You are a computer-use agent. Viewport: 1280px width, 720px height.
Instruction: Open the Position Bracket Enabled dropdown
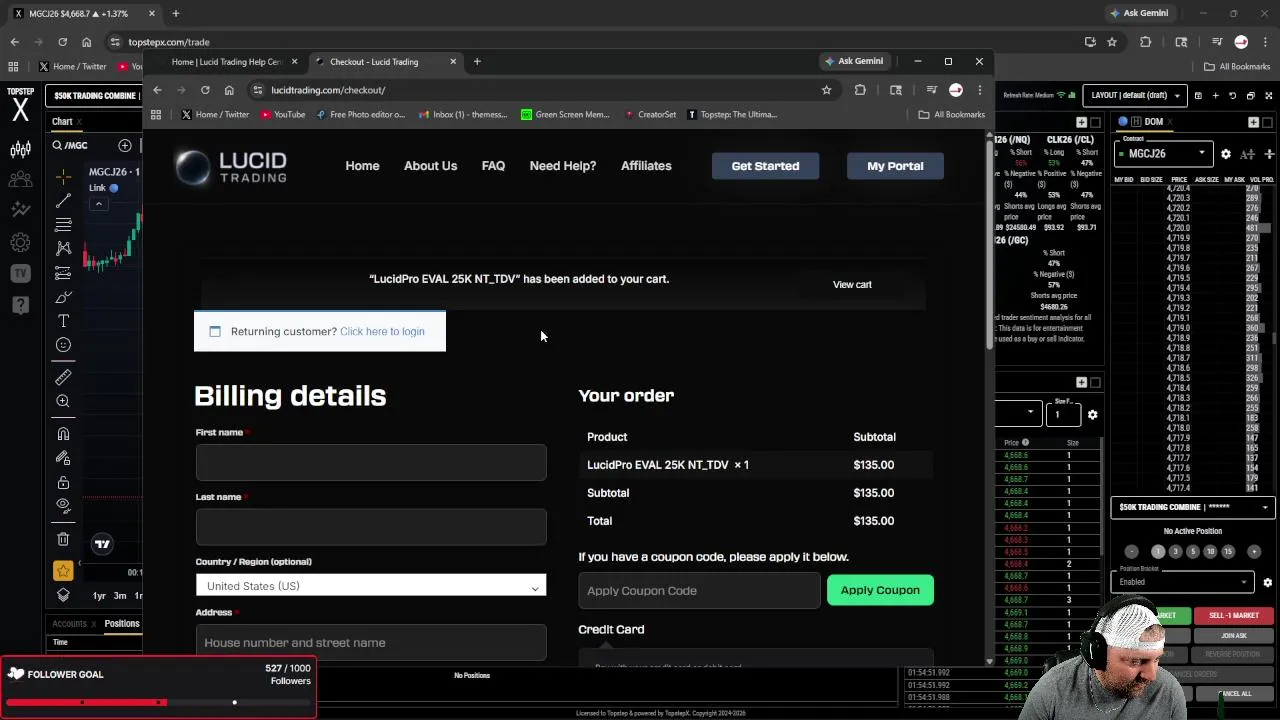[x=1183, y=582]
